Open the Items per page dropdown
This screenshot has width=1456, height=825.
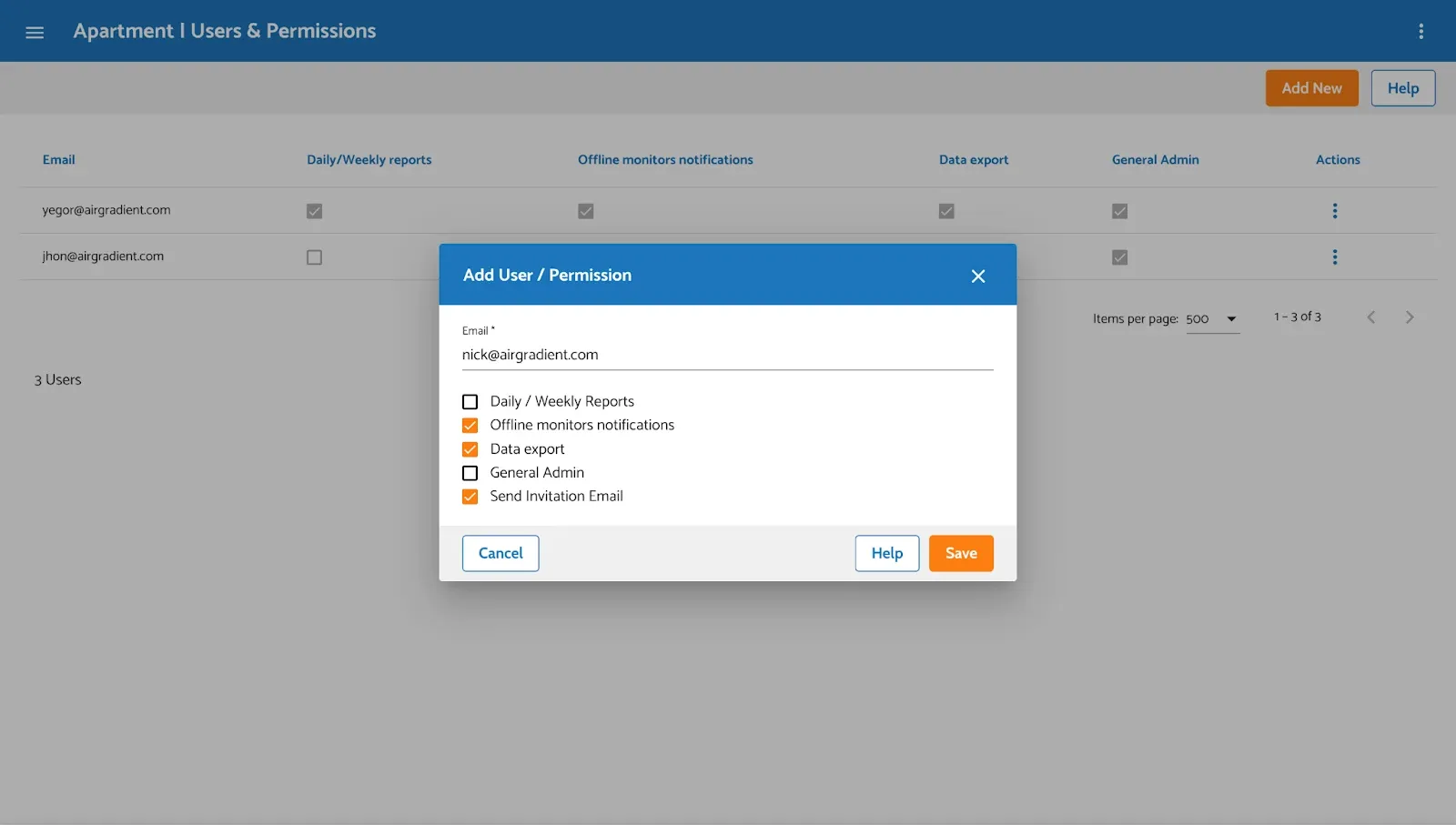click(1212, 318)
